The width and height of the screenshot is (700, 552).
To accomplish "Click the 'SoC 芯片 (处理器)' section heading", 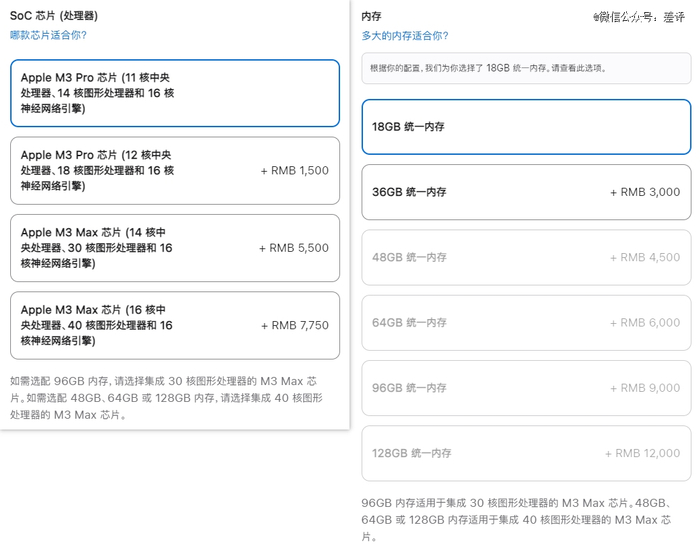I will pyautogui.click(x=54, y=16).
